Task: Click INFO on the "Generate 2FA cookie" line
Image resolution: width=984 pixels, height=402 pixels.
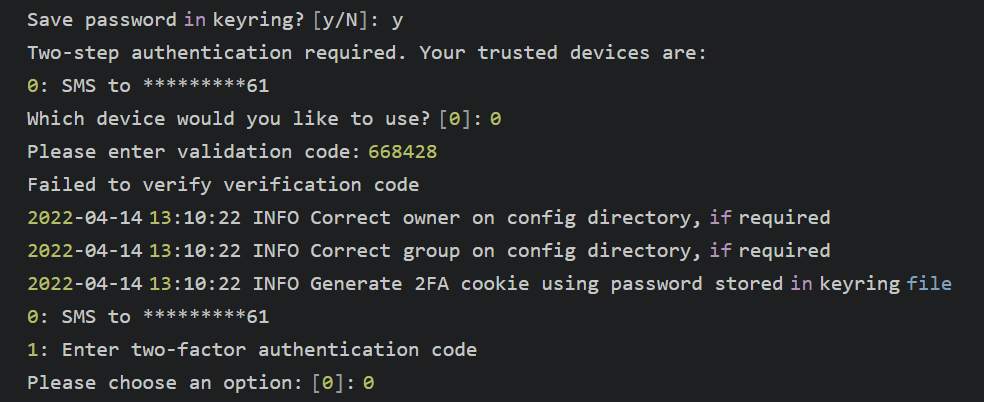Action: (x=277, y=284)
